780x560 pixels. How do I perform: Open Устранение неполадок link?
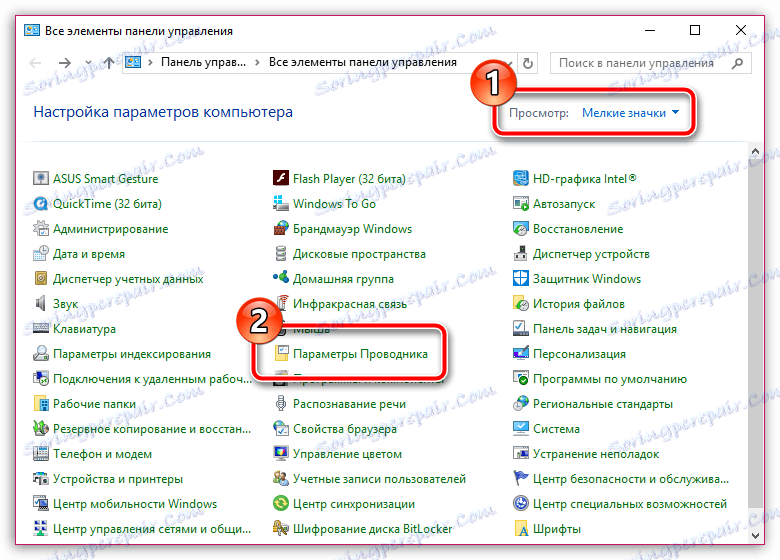coord(596,454)
